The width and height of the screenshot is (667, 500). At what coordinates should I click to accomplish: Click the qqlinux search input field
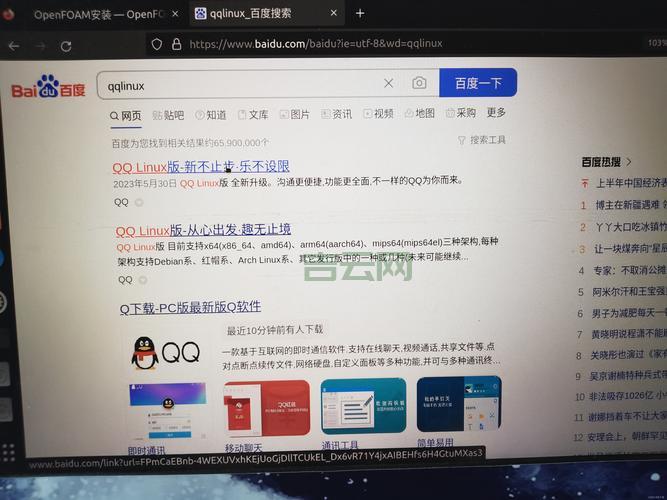coord(238,85)
